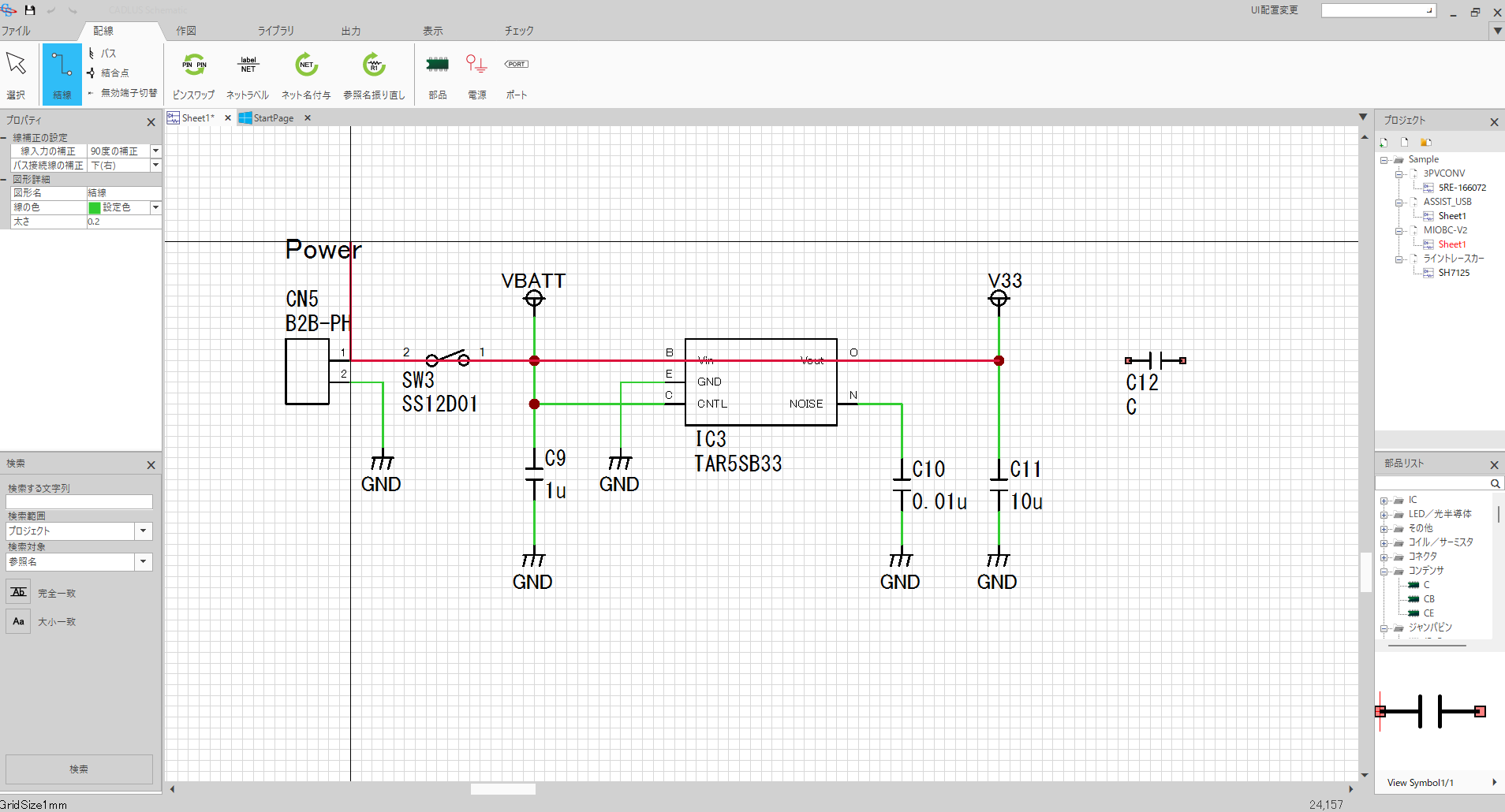Image resolution: width=1505 pixels, height=812 pixels.
Task: Click the 検索する文字列 input field
Action: (79, 501)
